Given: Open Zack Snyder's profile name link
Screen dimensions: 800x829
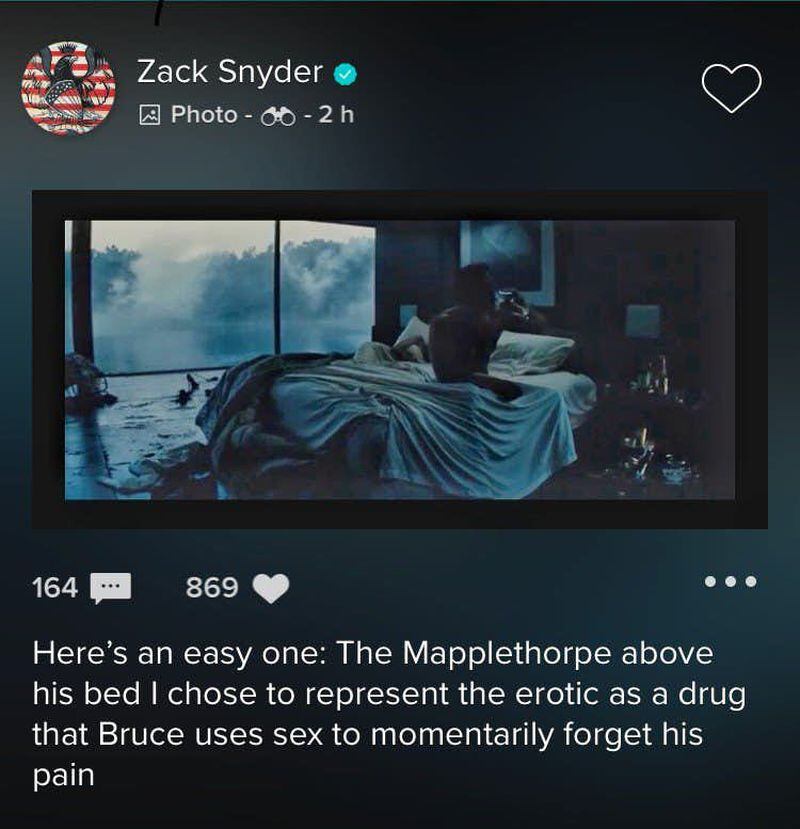Looking at the screenshot, I should pos(229,72).
